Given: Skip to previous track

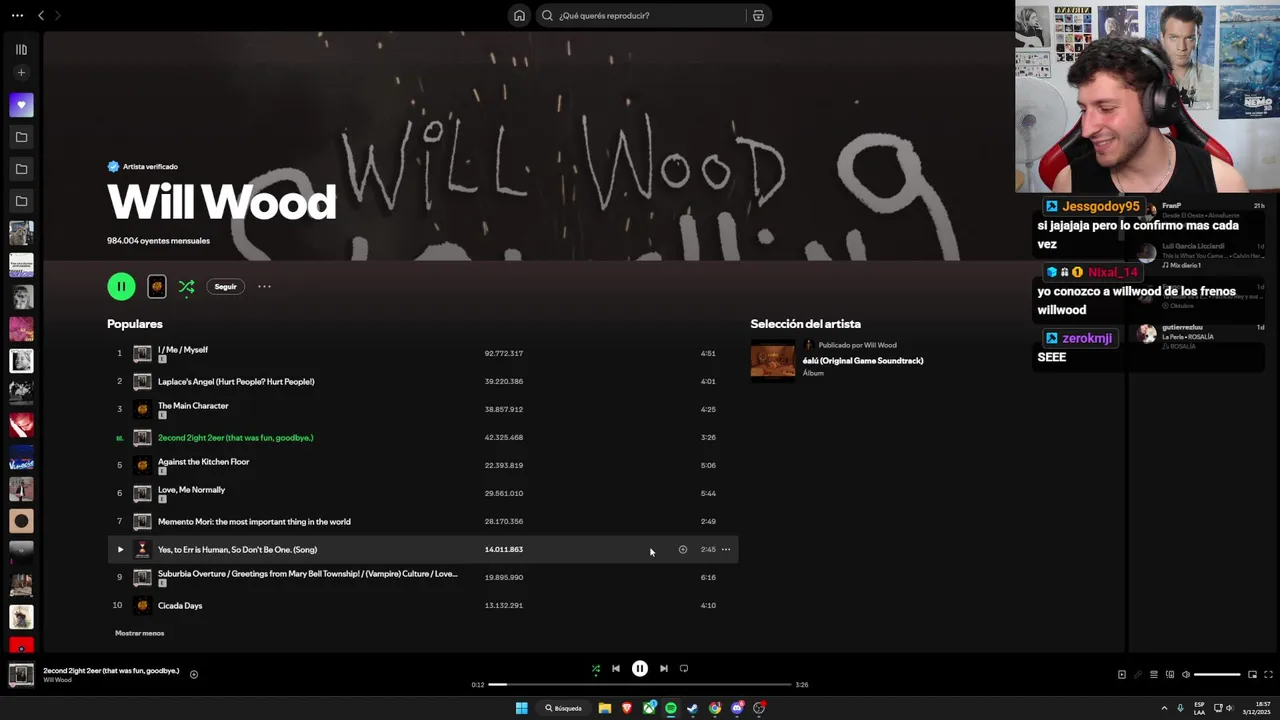Looking at the screenshot, I should coord(616,668).
